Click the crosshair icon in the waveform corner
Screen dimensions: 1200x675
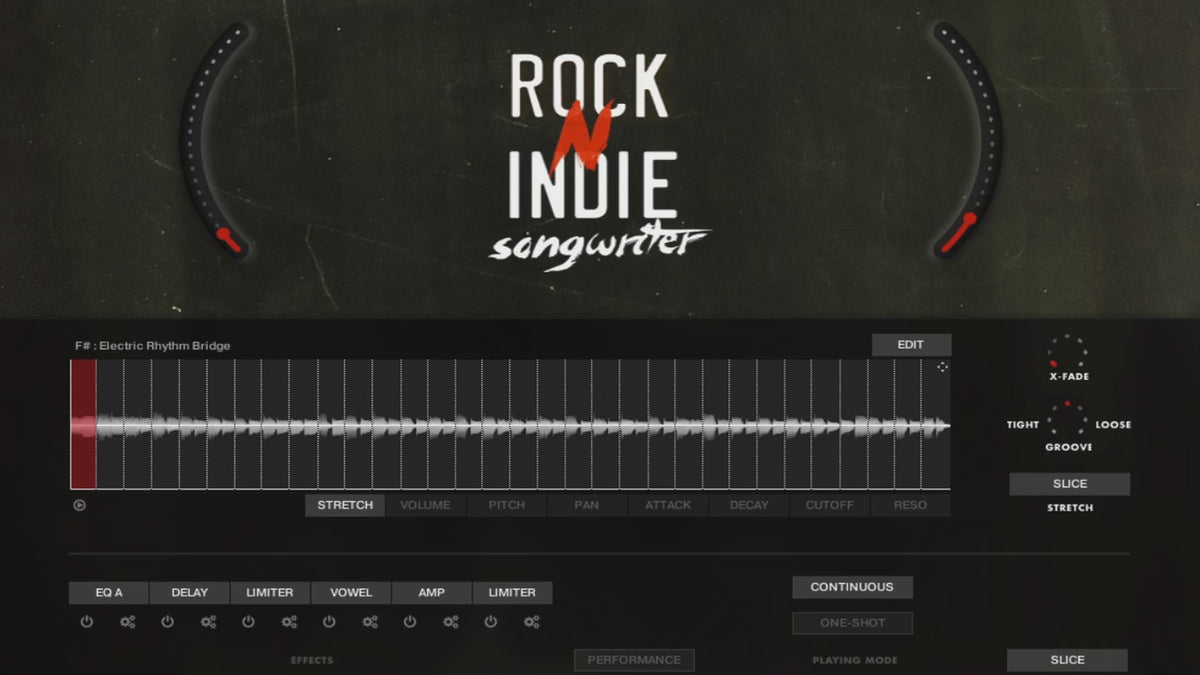[x=942, y=367]
